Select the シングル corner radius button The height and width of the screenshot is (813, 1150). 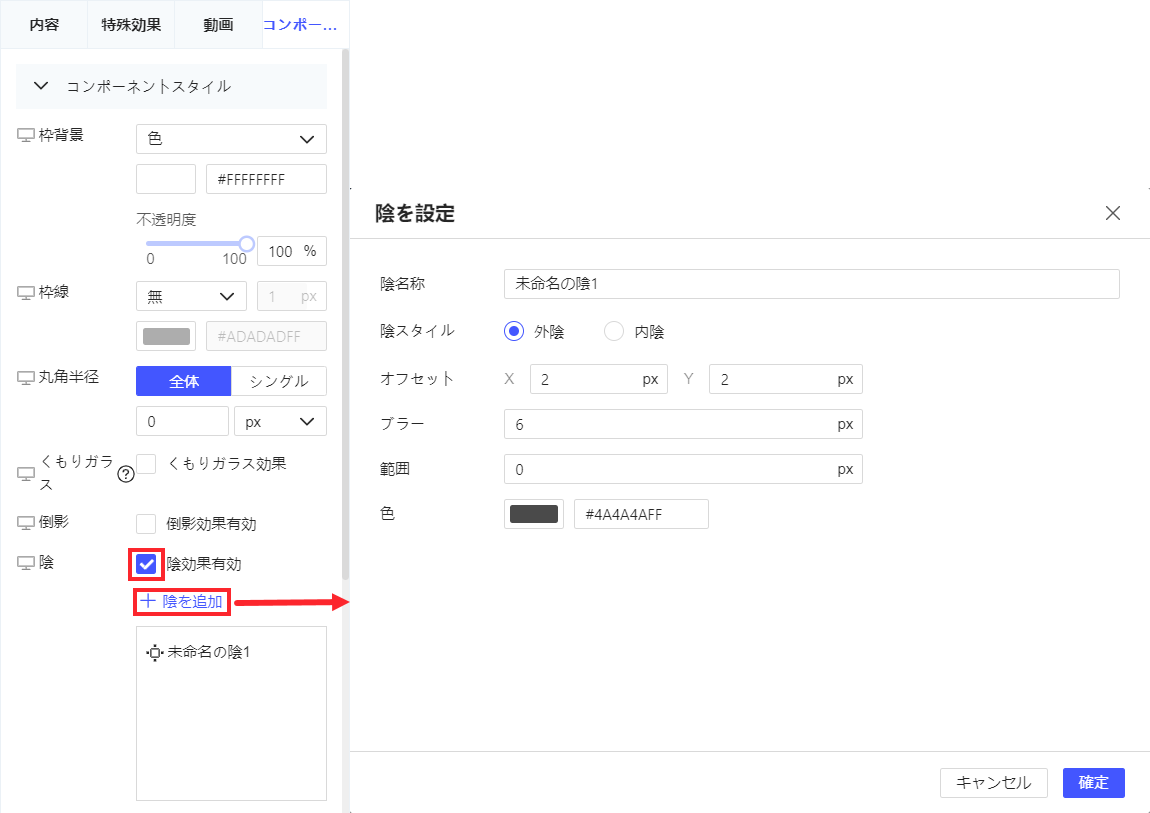[x=279, y=381]
